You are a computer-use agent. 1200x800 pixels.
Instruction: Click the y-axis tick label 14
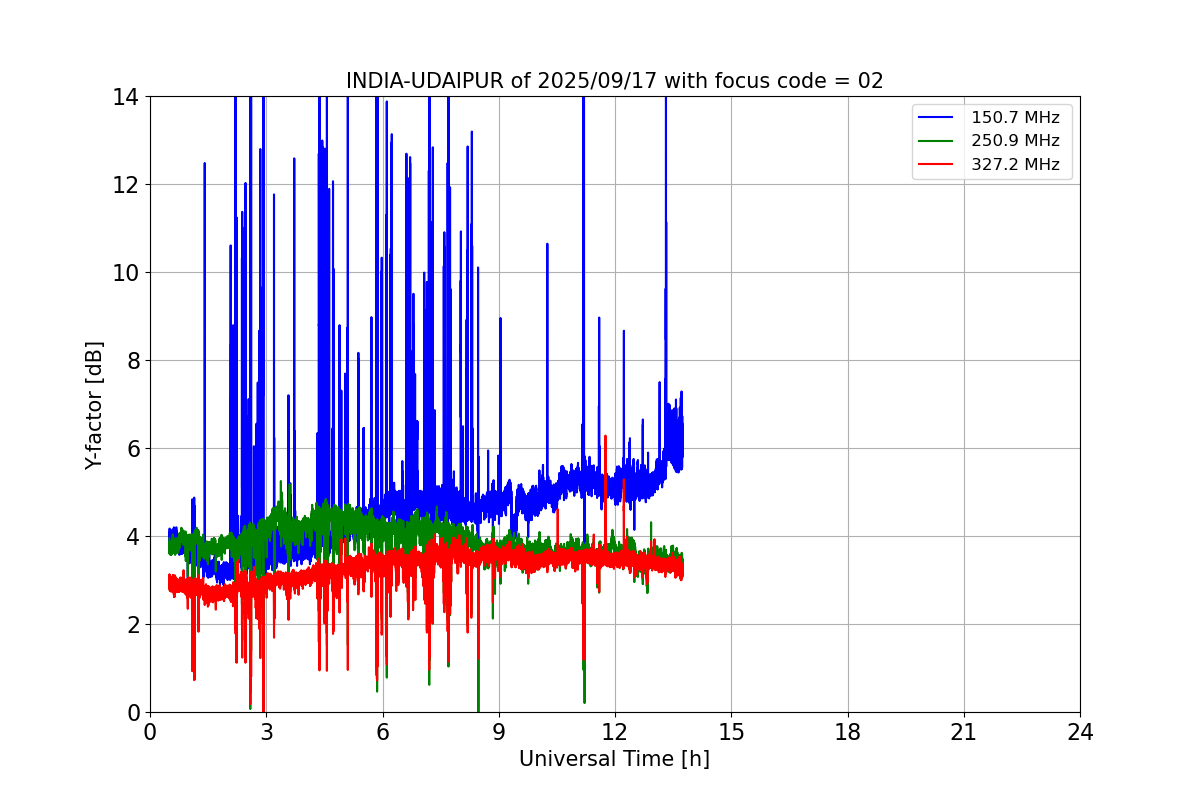pos(125,97)
